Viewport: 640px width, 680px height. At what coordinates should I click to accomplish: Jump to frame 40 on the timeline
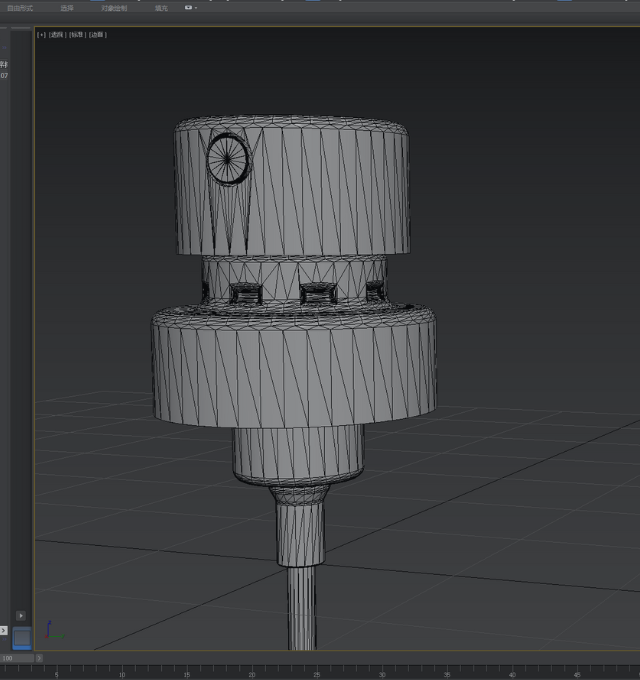pos(512,674)
